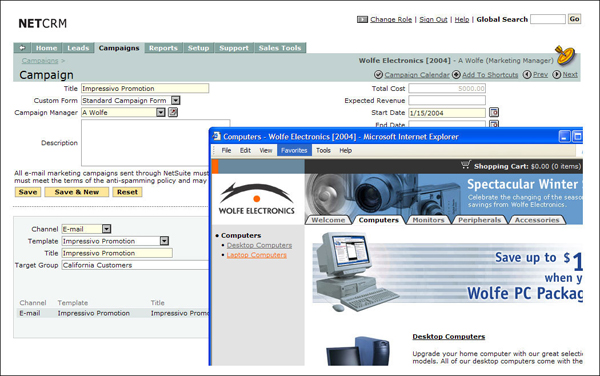Viewport: 600px width, 376px height.
Task: Select the Monitors store tab
Action: [428, 220]
